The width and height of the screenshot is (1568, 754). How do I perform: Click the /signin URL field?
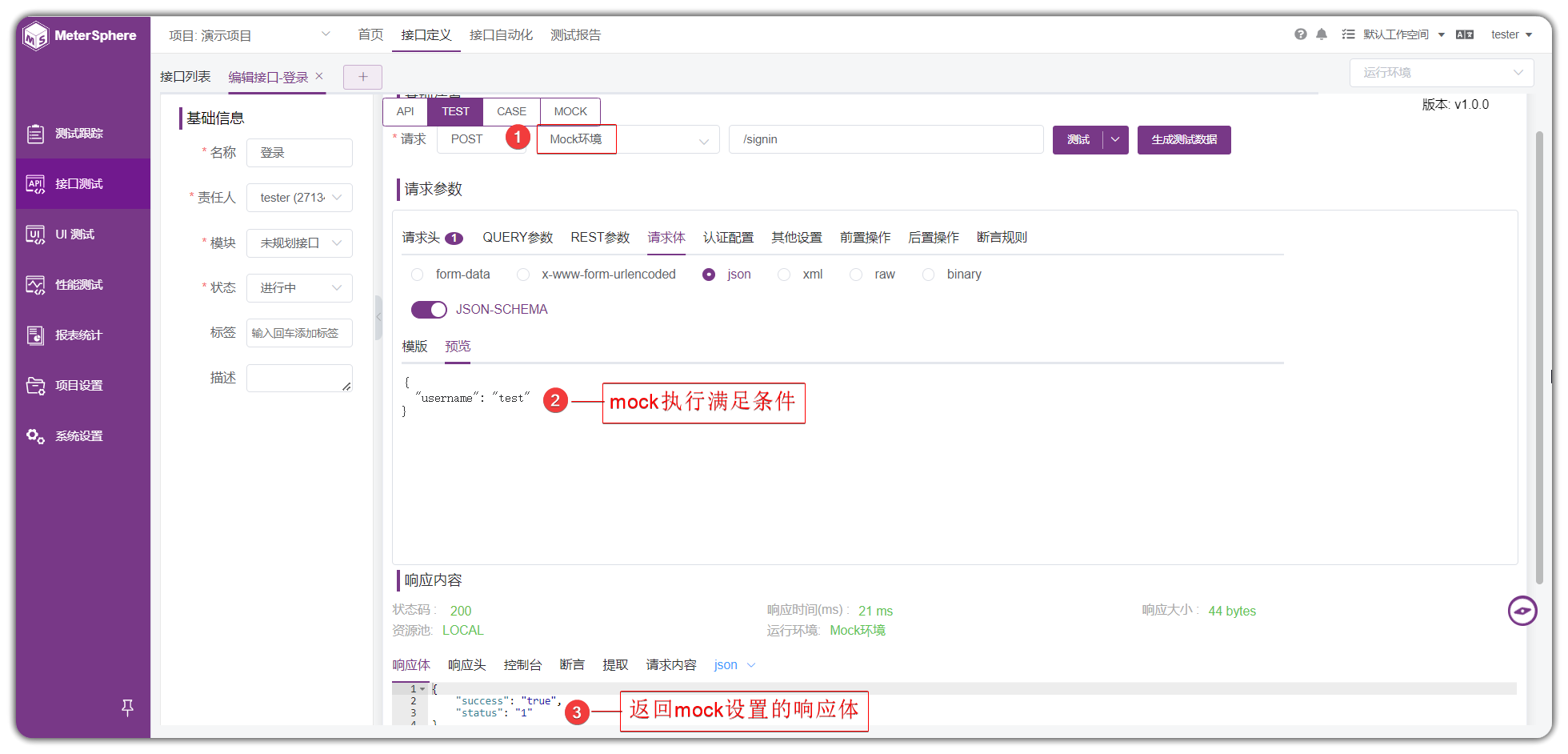tap(886, 139)
